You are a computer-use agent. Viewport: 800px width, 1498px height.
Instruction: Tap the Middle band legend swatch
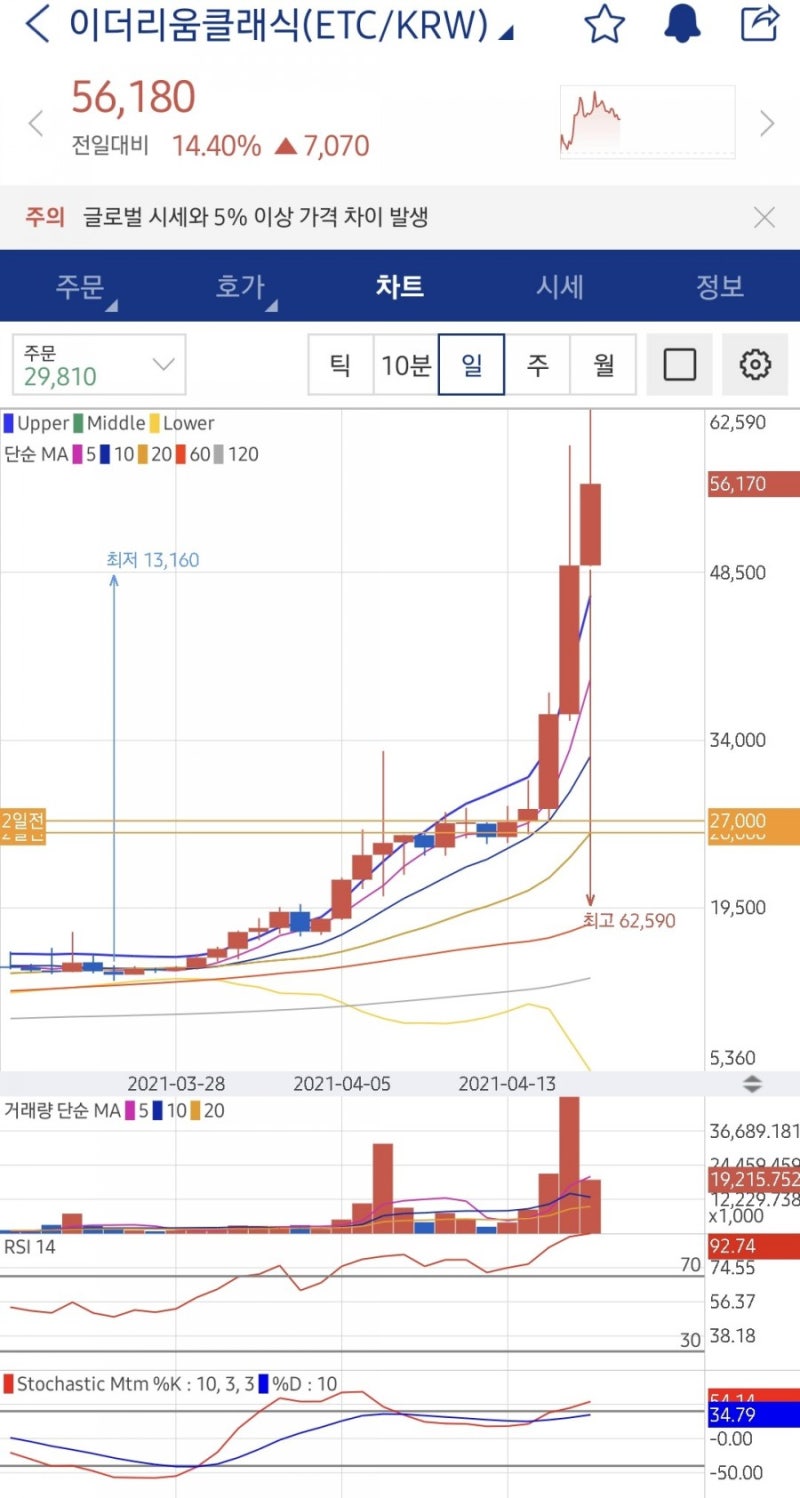point(79,423)
